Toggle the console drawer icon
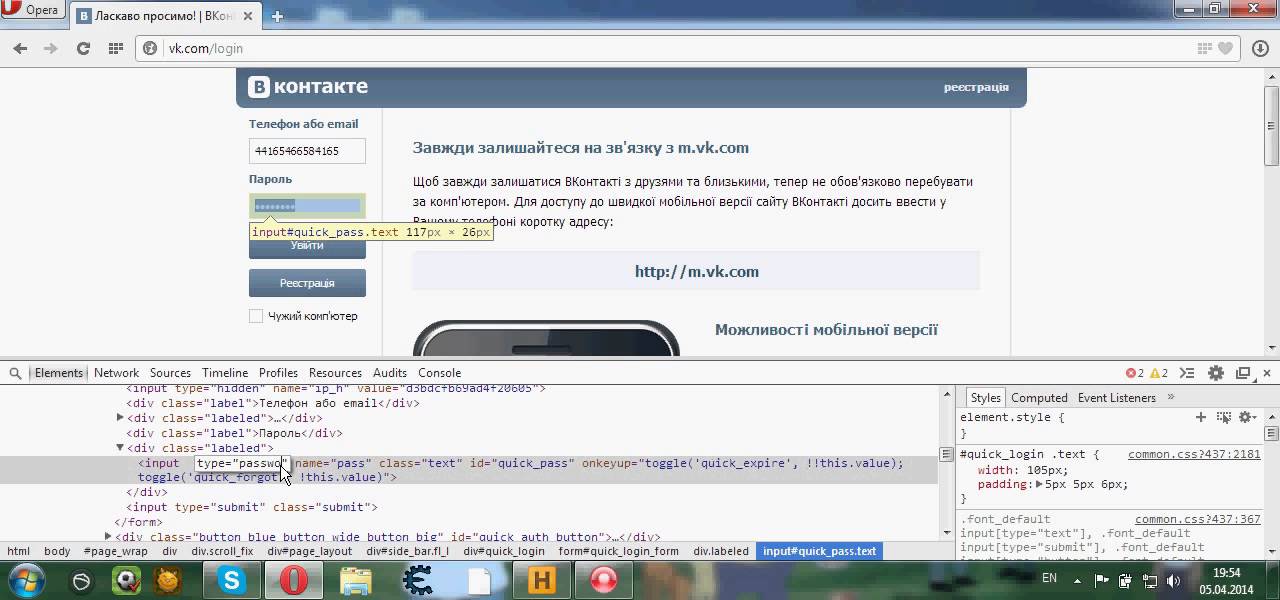The width and height of the screenshot is (1280, 600). [x=1188, y=373]
